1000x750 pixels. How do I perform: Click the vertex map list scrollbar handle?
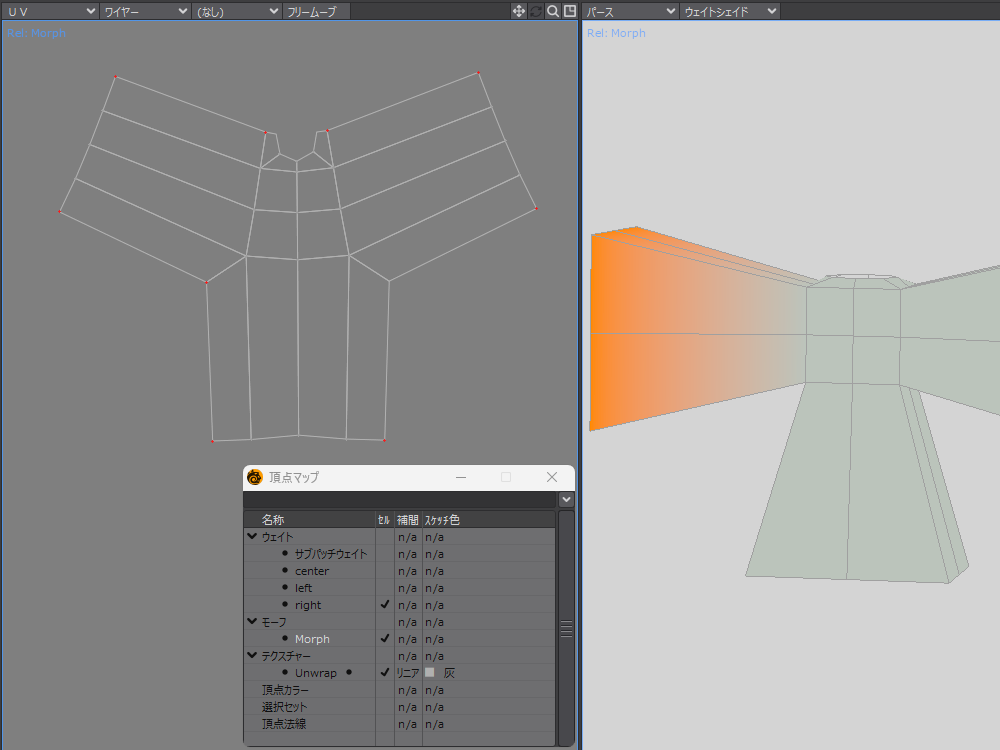click(566, 628)
